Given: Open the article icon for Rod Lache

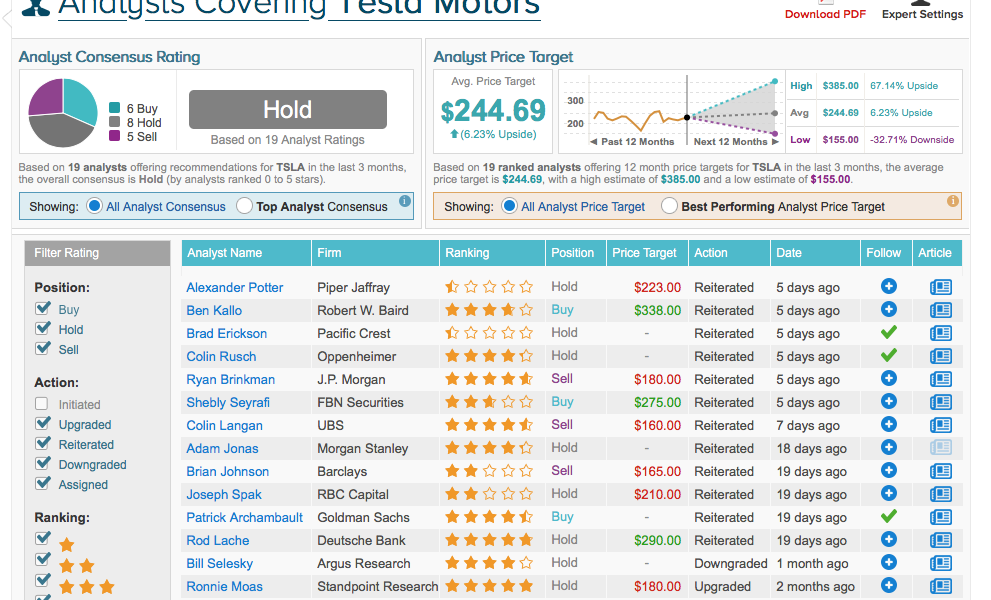Looking at the screenshot, I should point(940,540).
